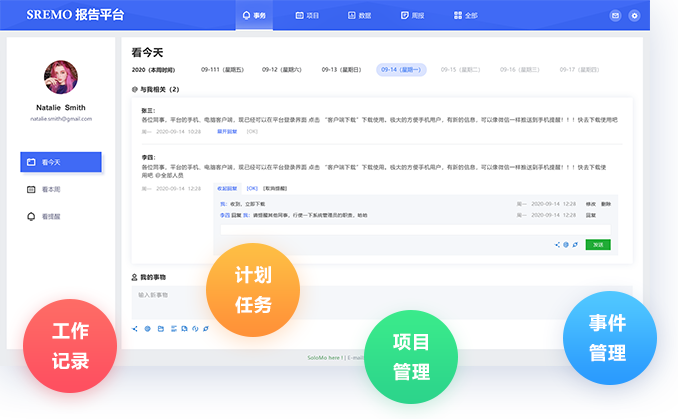Image resolution: width=678 pixels, height=419 pixels.
Task: Click the last toolbar icon under 我的事物 input
Action: click(206, 329)
